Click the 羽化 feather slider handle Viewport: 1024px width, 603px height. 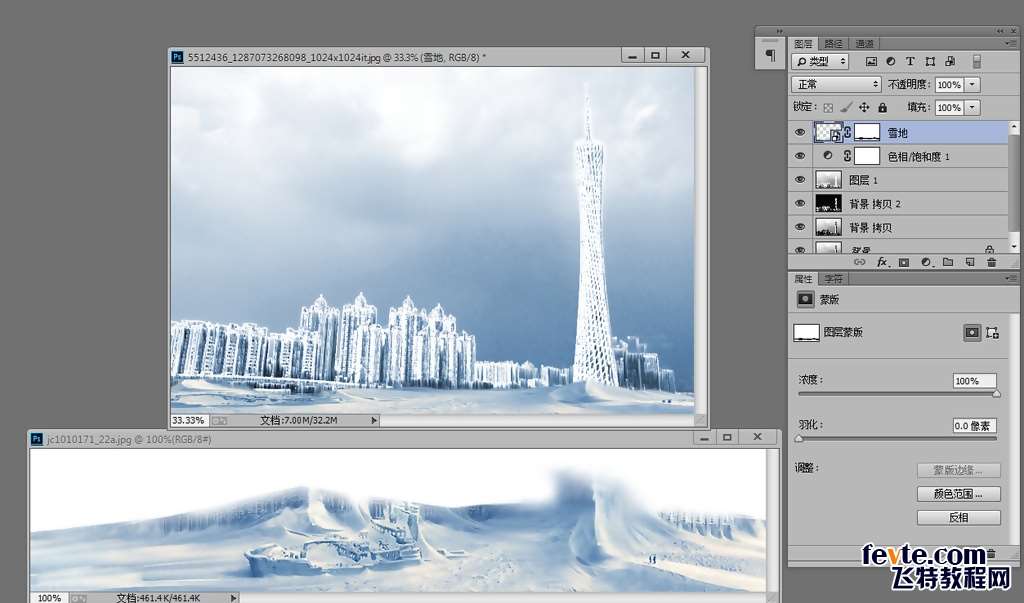[x=798, y=438]
